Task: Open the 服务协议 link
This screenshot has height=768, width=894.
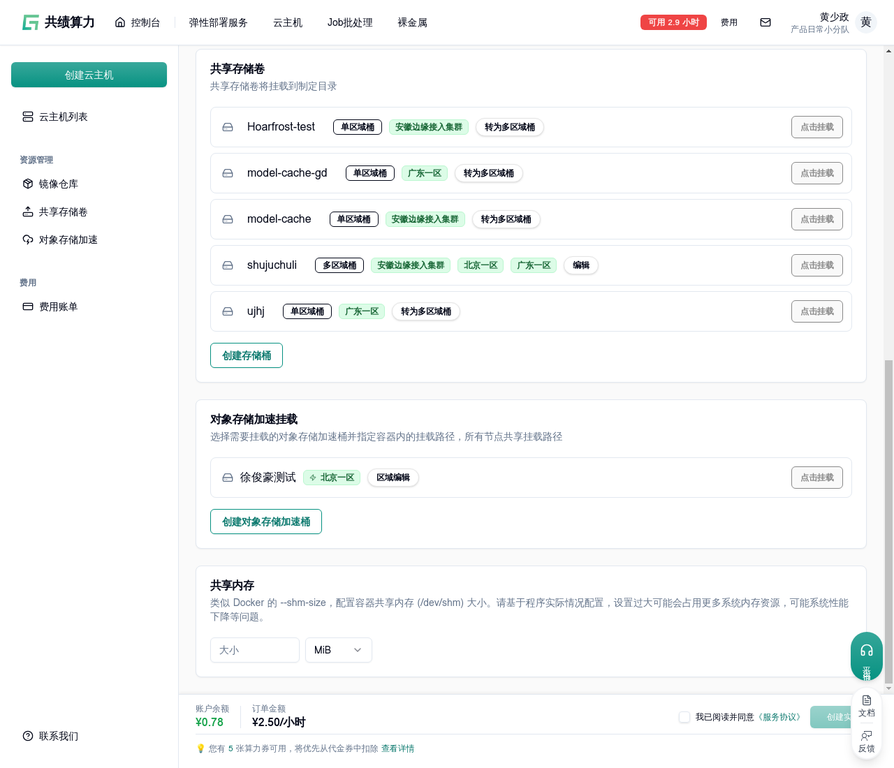Action: point(780,717)
